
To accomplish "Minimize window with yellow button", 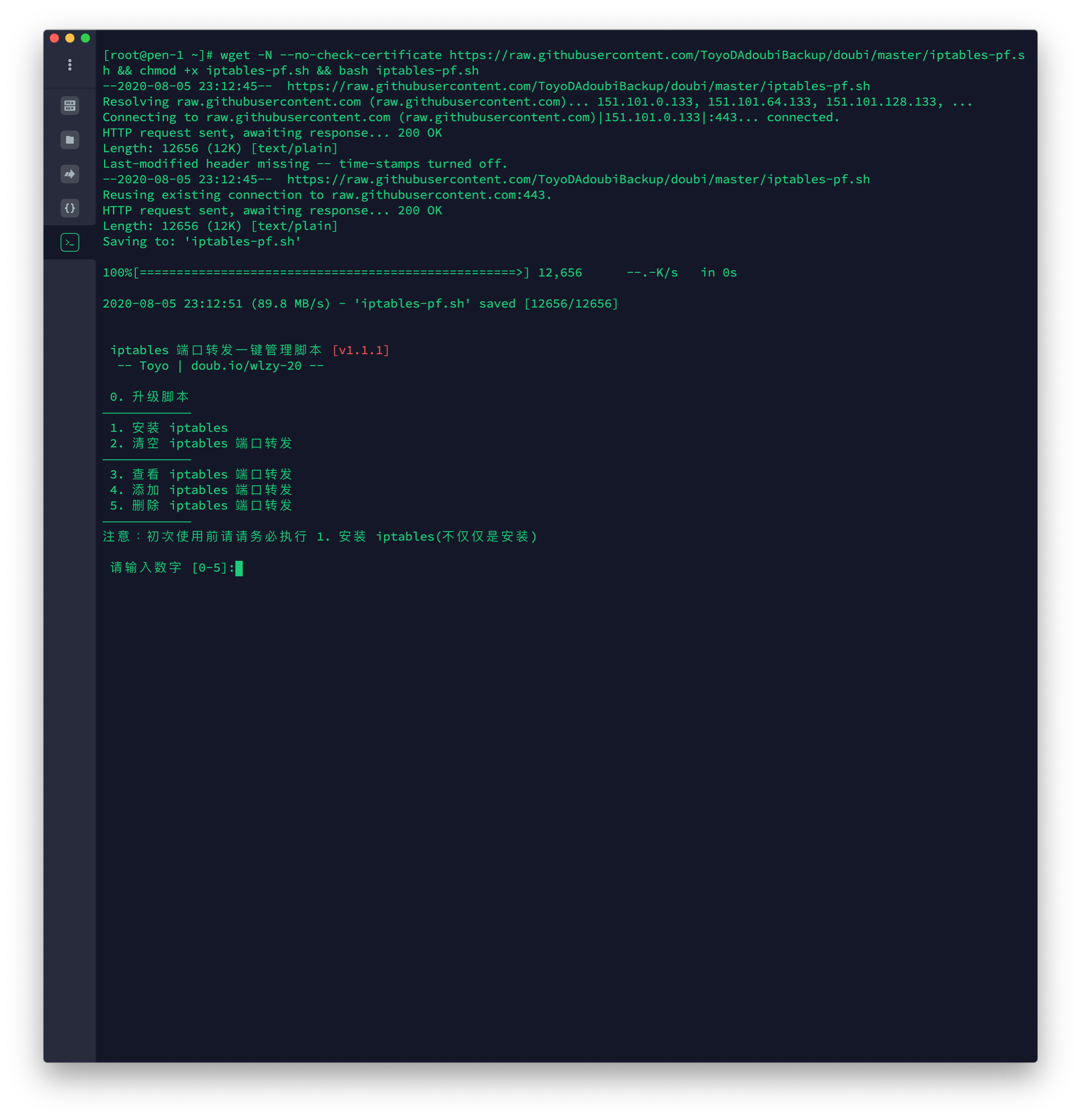I will coord(70,38).
